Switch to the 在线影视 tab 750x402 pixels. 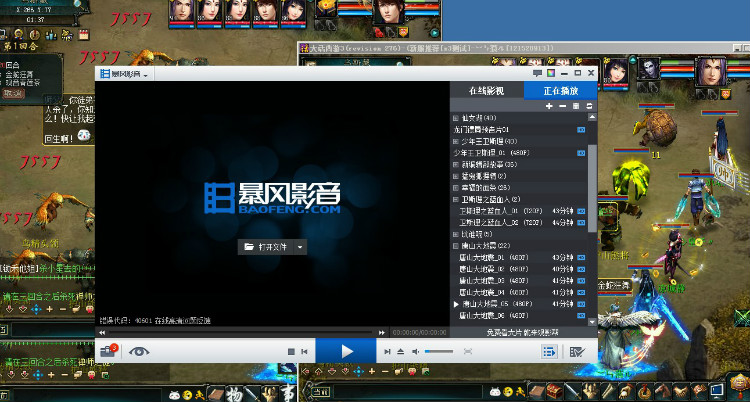(x=486, y=91)
